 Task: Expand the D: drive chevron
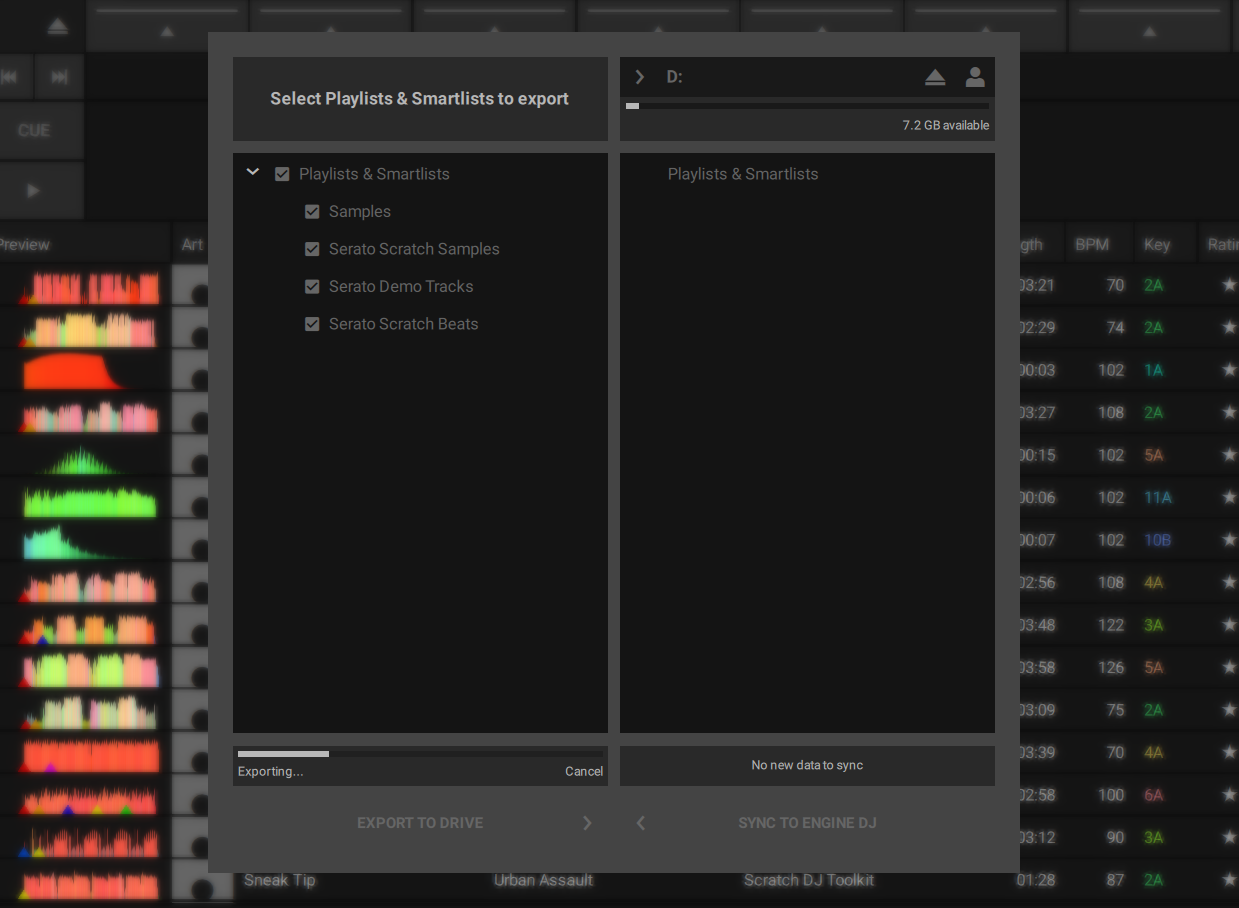640,77
